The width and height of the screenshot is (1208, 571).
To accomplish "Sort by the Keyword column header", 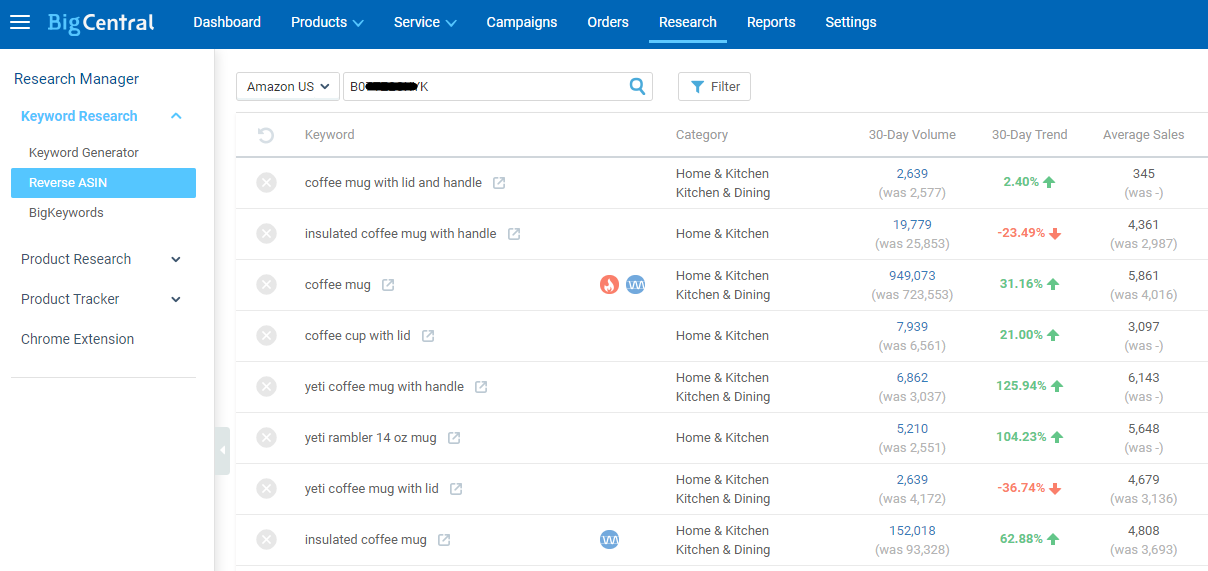I will 330,135.
